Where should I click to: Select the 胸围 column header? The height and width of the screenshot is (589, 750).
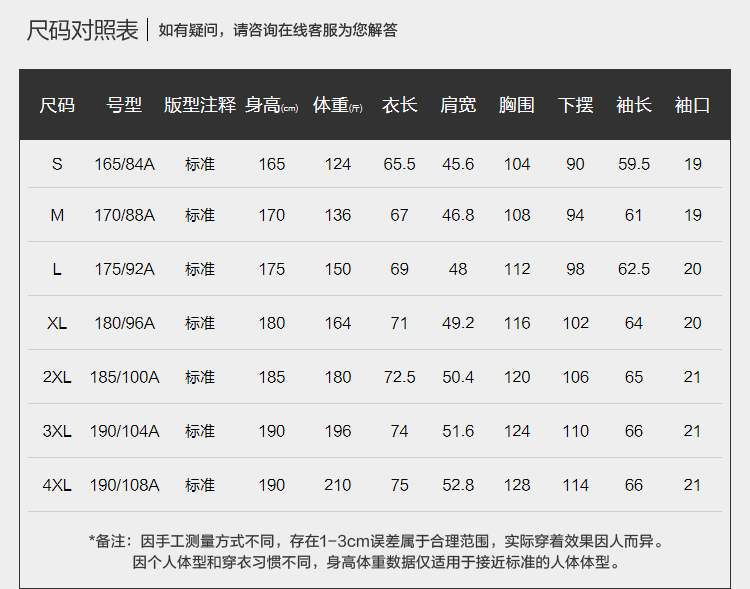point(517,105)
